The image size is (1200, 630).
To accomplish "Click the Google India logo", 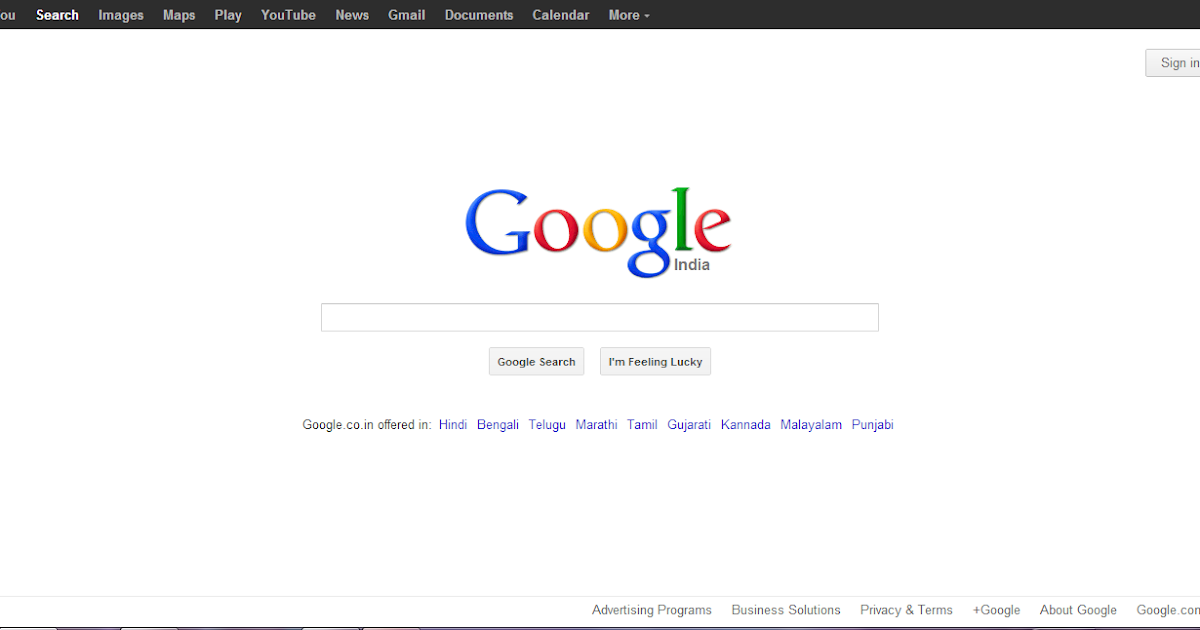I will [598, 232].
